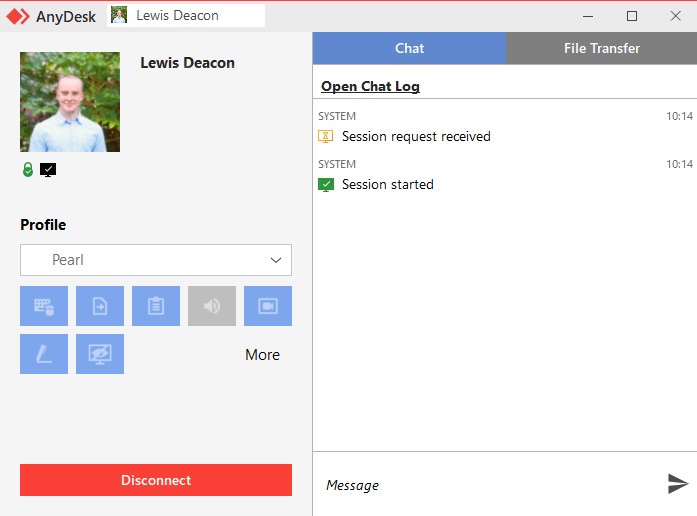697x516 pixels.
Task: Open Chat Log link
Action: pyautogui.click(x=370, y=87)
